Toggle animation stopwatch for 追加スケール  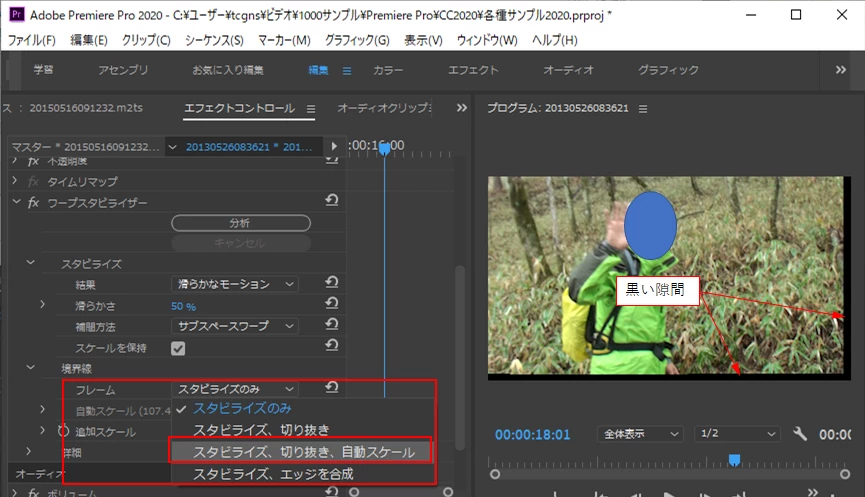coord(63,431)
